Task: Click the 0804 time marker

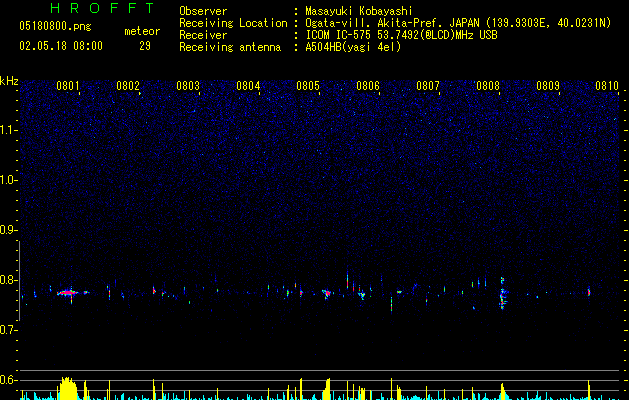Action: (x=248, y=86)
